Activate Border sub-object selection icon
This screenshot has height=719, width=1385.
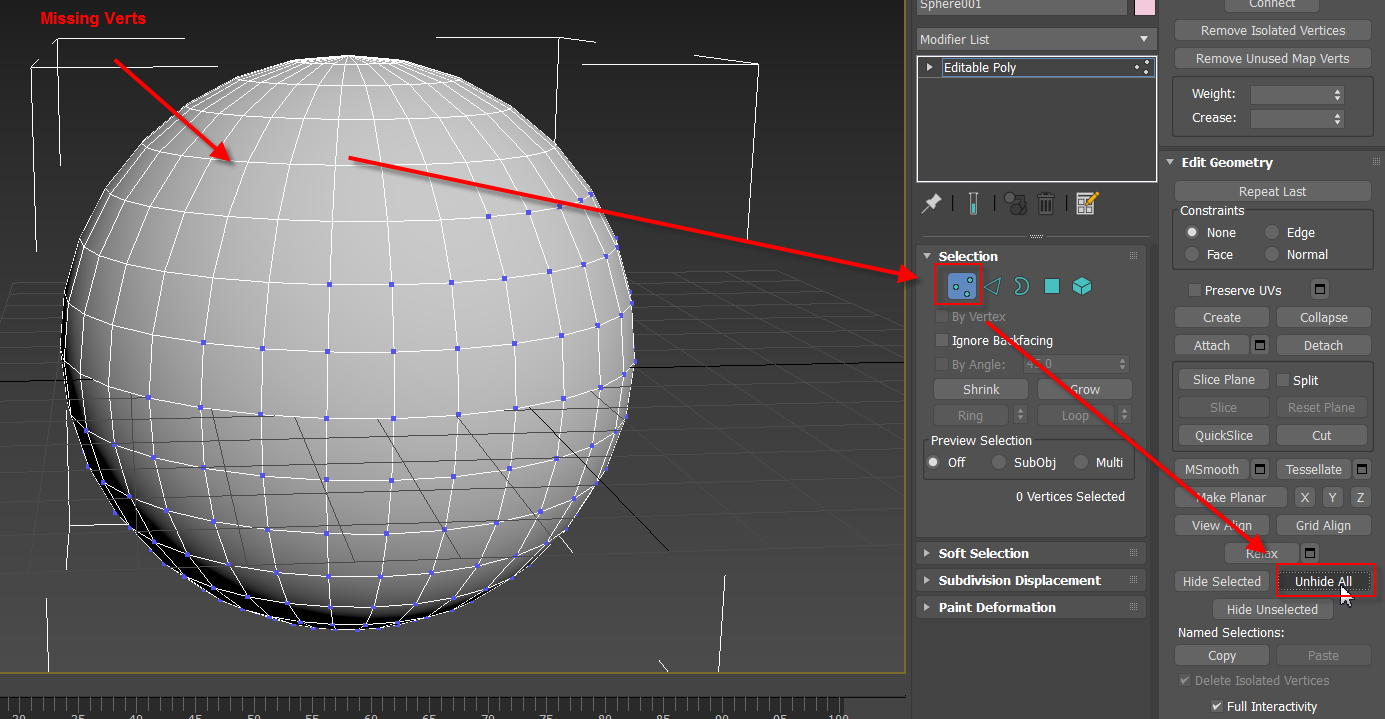coord(1021,287)
